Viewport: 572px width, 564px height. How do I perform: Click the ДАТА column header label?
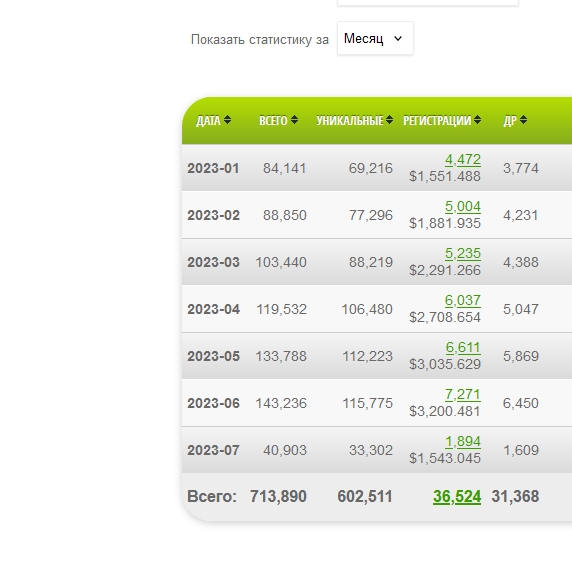tap(208, 120)
